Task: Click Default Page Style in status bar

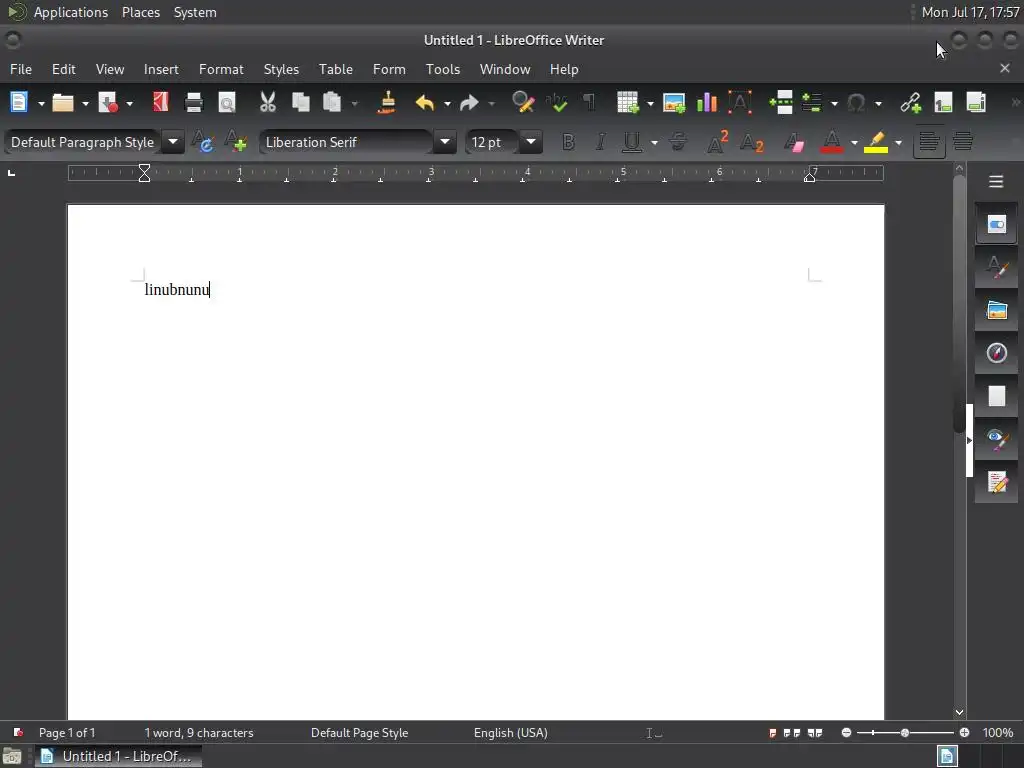Action: tap(359, 733)
